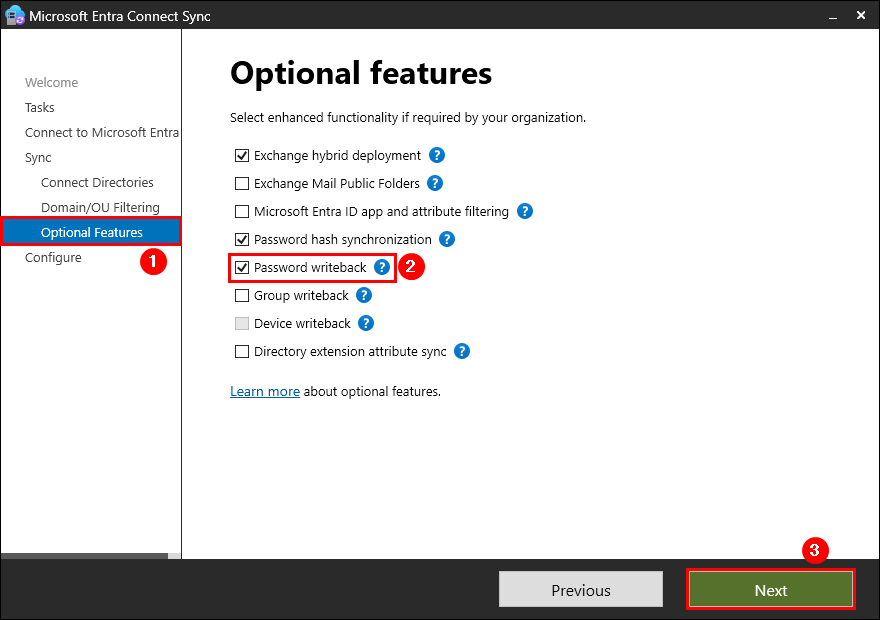Click help icon for app and attribute filtering

525,212
